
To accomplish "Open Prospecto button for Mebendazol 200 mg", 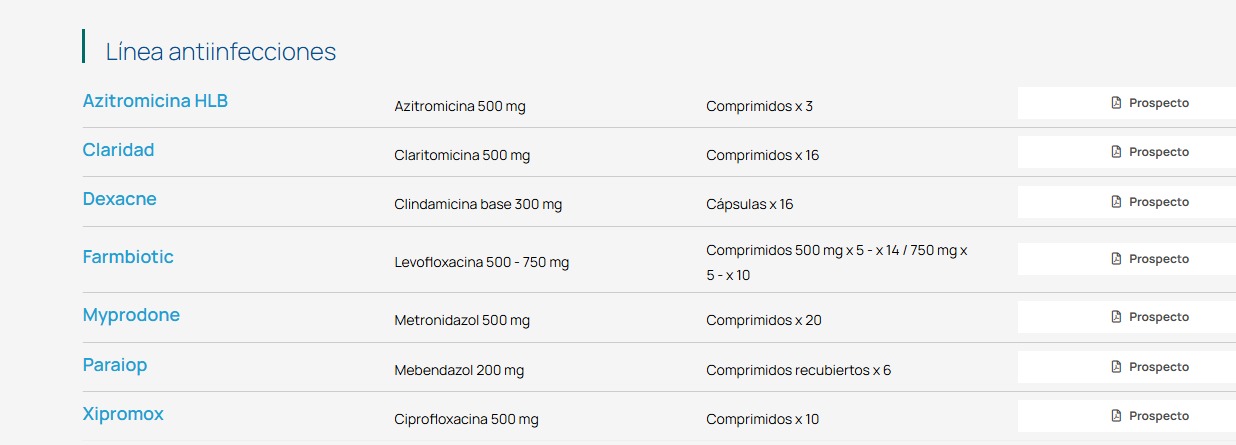I will click(1127, 367).
